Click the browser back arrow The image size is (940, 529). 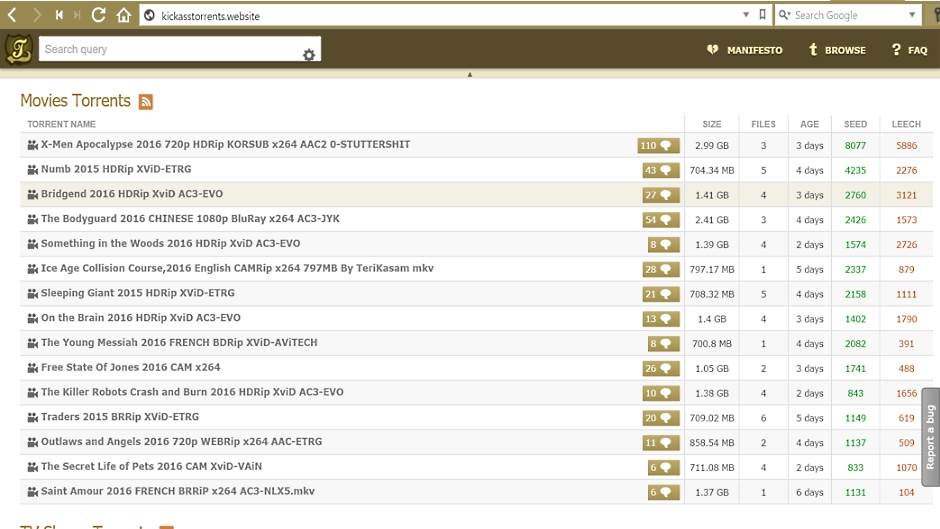(12, 15)
